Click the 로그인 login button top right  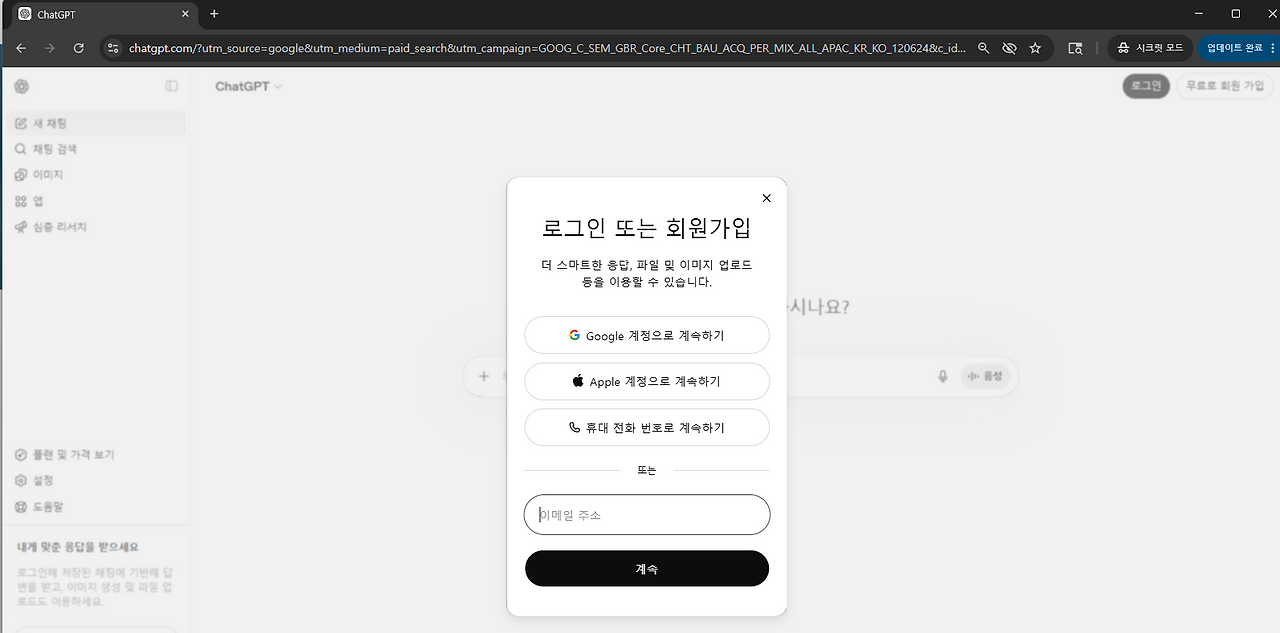tap(1146, 86)
